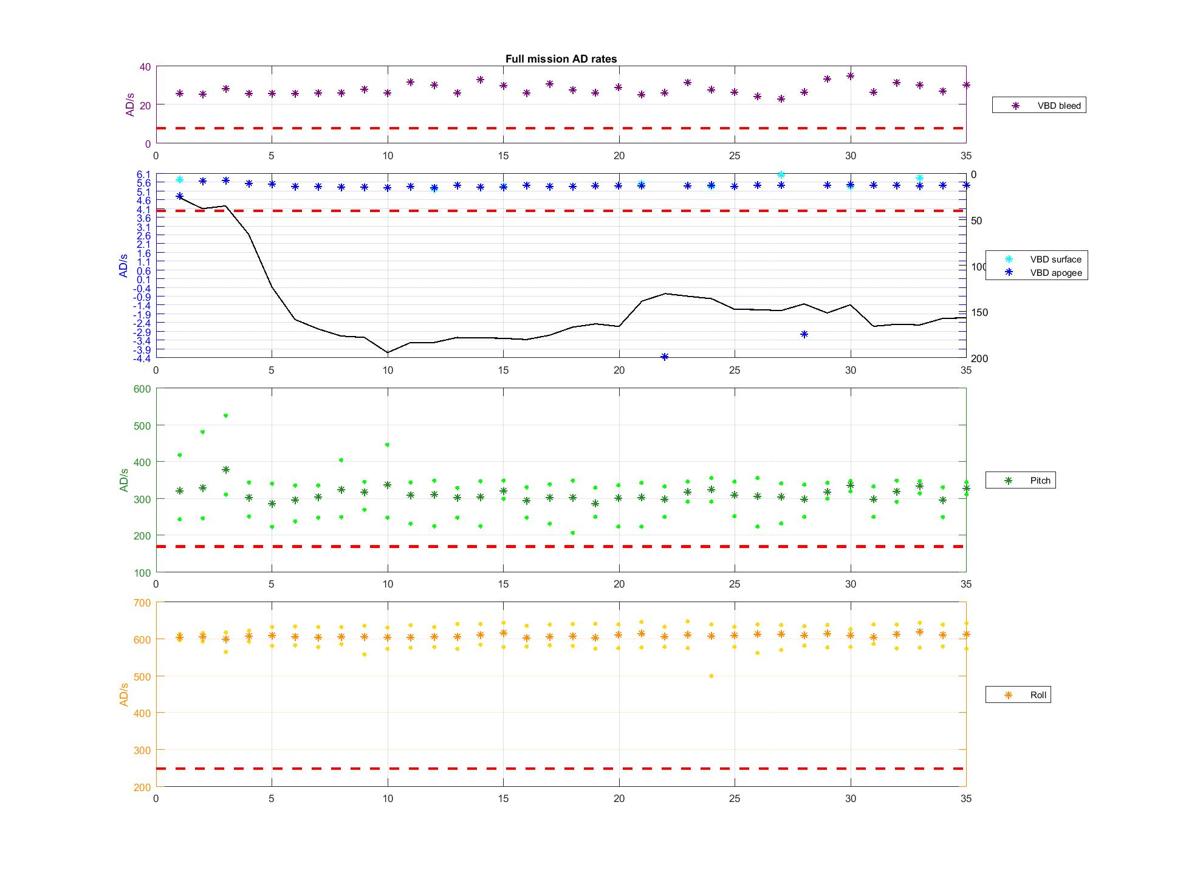Click red dashed threshold line in Roll plot

[560, 768]
